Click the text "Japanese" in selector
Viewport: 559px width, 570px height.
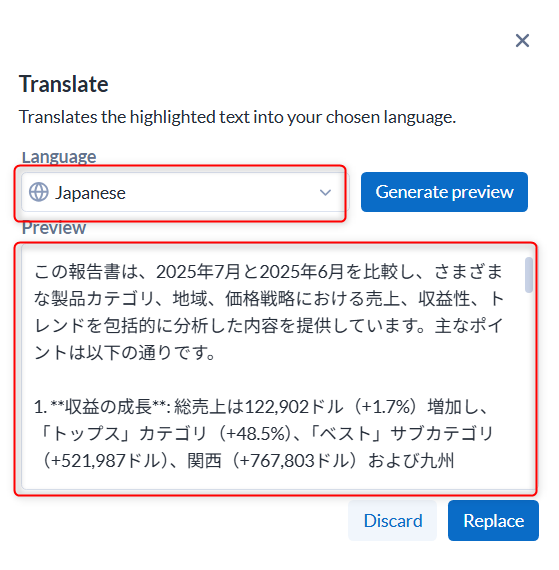[x=90, y=193]
